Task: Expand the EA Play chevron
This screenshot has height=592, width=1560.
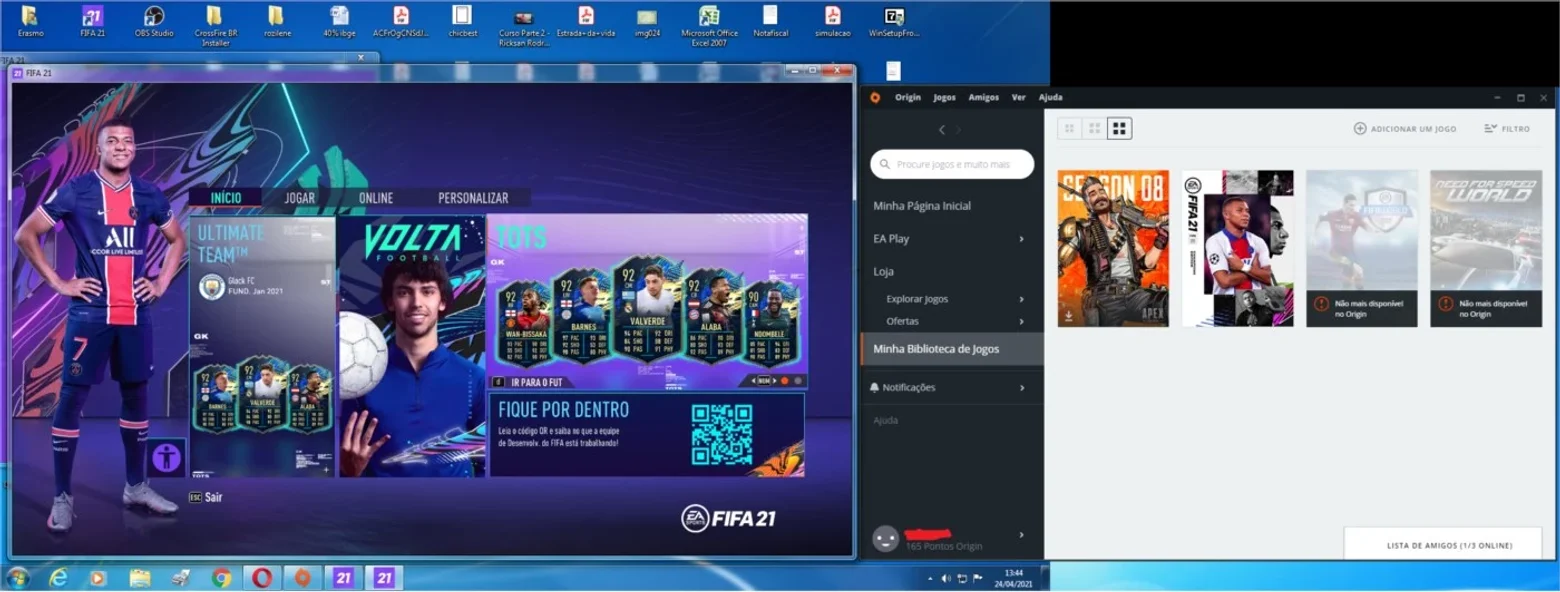Action: [1021, 239]
